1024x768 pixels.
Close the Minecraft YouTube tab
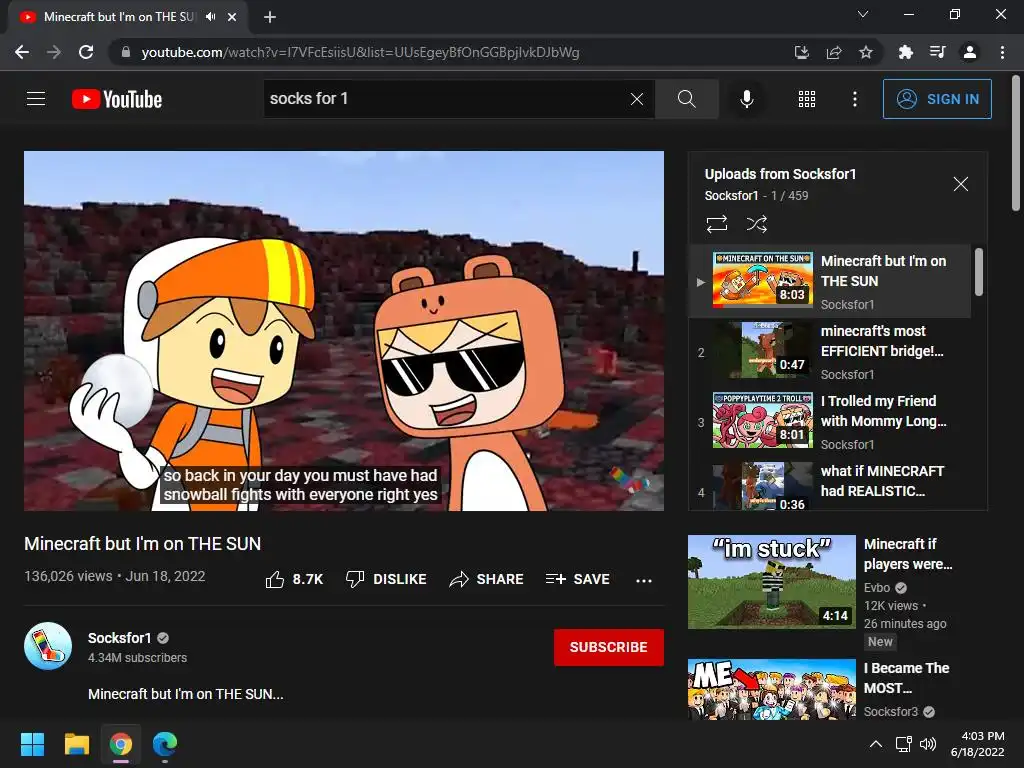tap(232, 17)
